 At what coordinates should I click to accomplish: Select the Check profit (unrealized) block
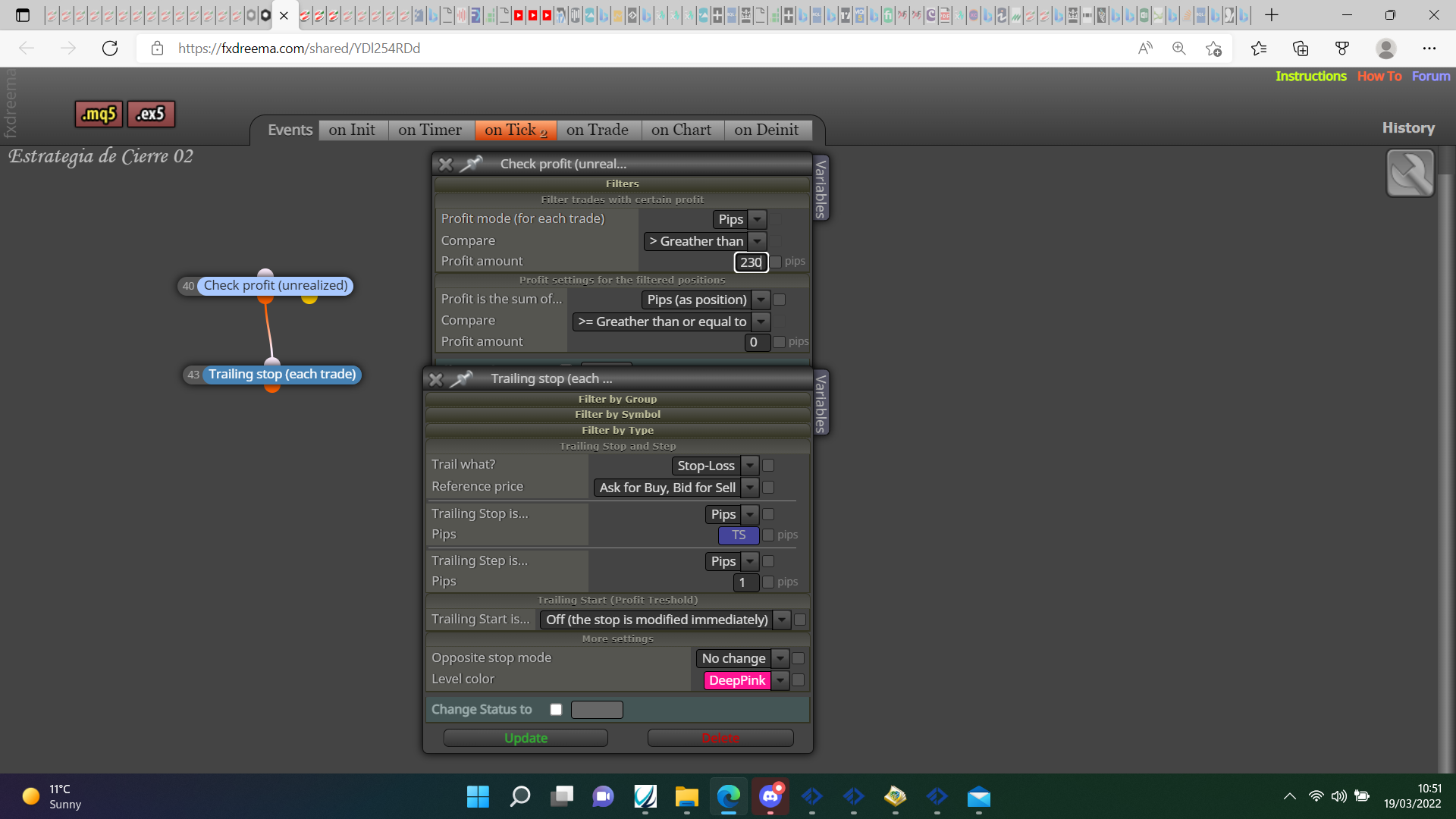[275, 286]
